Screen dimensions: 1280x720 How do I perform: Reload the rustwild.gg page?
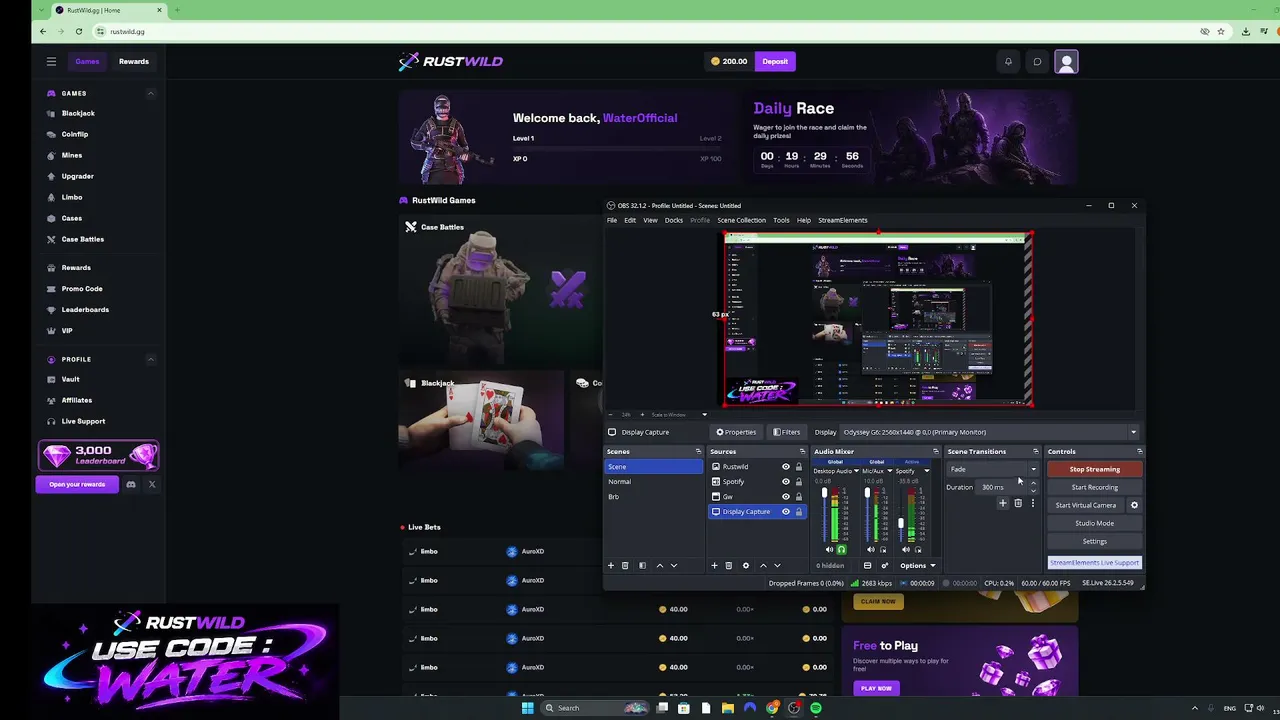[79, 31]
